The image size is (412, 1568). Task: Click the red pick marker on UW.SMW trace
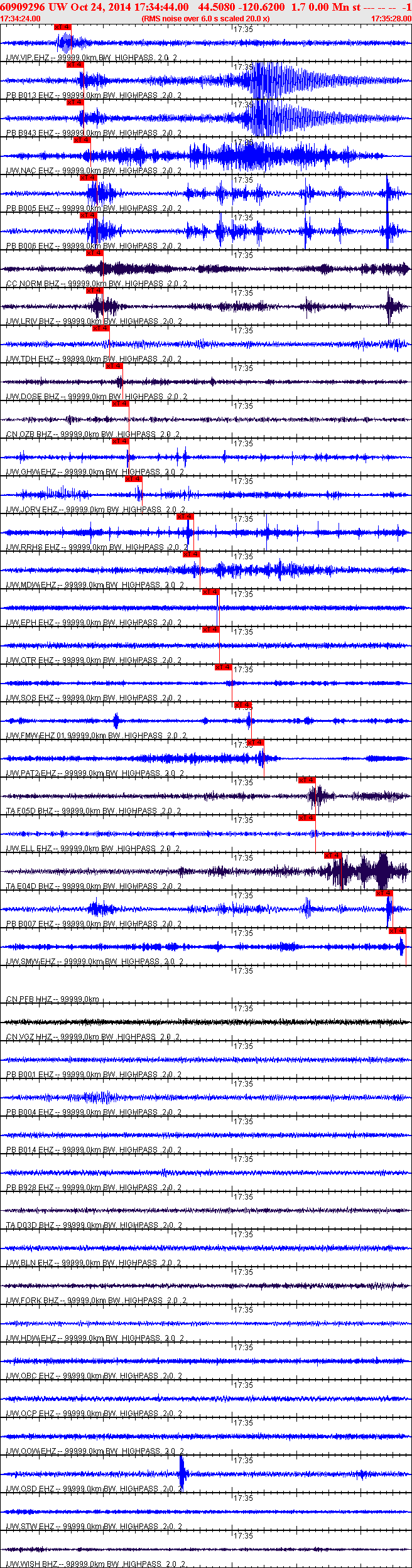398,931
